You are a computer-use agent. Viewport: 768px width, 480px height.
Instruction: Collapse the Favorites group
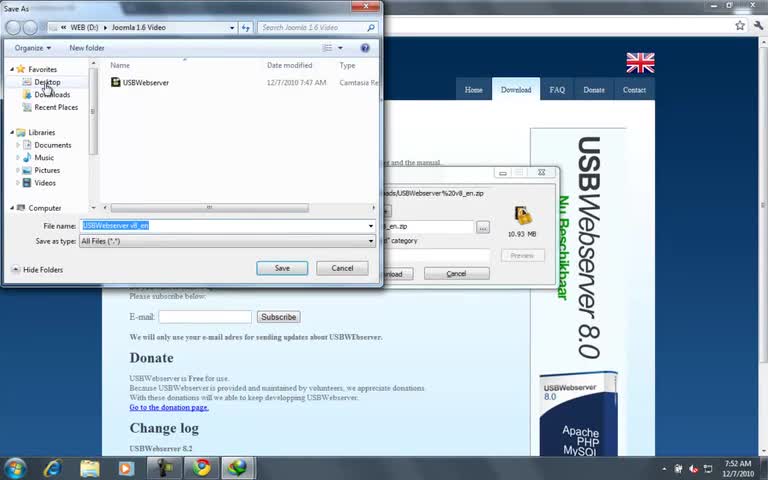(x=12, y=70)
